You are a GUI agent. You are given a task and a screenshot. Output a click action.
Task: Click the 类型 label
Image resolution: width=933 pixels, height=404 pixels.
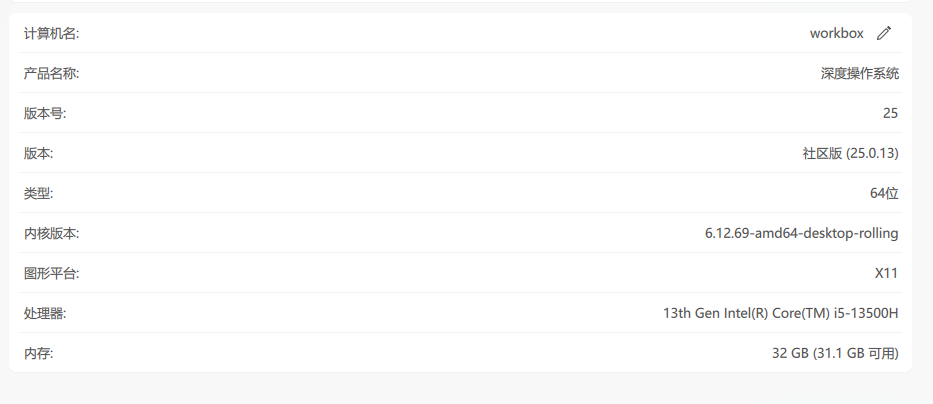point(38,193)
